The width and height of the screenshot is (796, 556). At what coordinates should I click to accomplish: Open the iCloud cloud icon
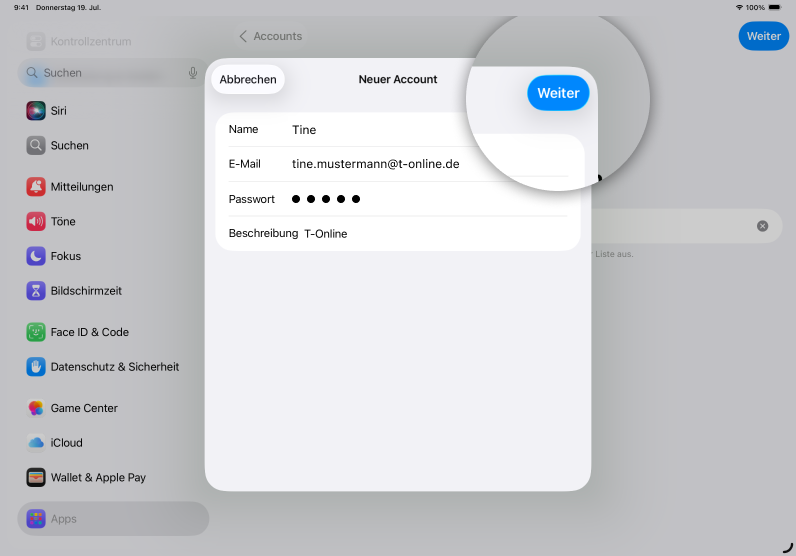[x=36, y=443]
